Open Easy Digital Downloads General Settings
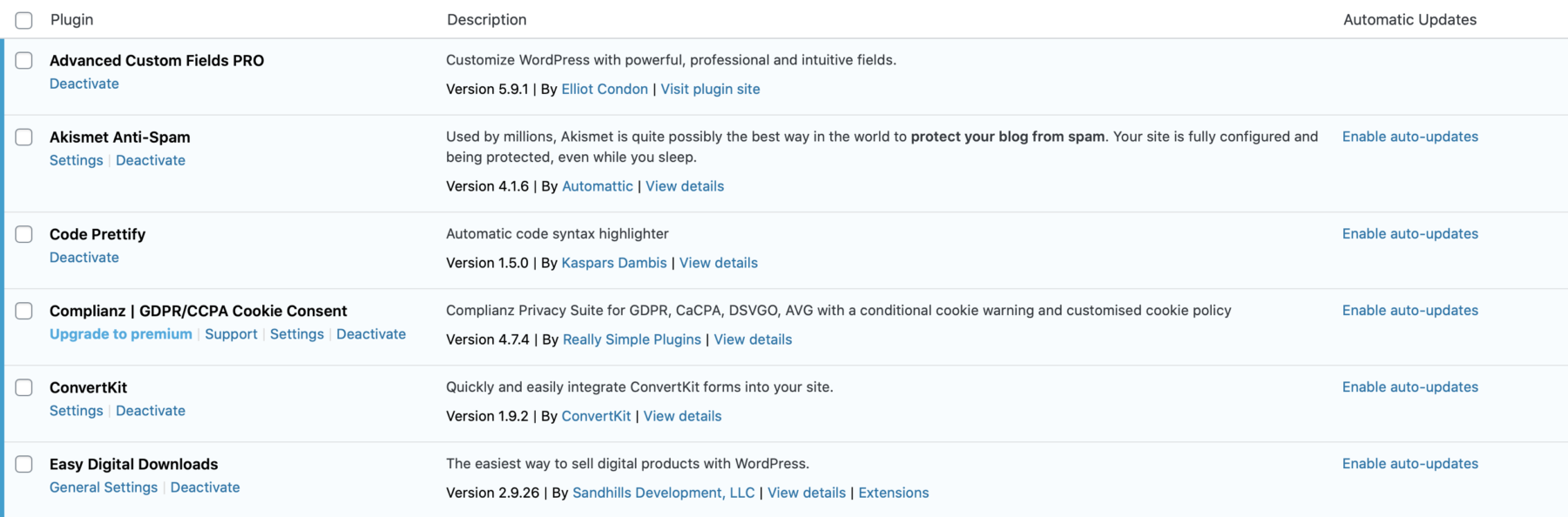1568x517 pixels. [x=104, y=487]
